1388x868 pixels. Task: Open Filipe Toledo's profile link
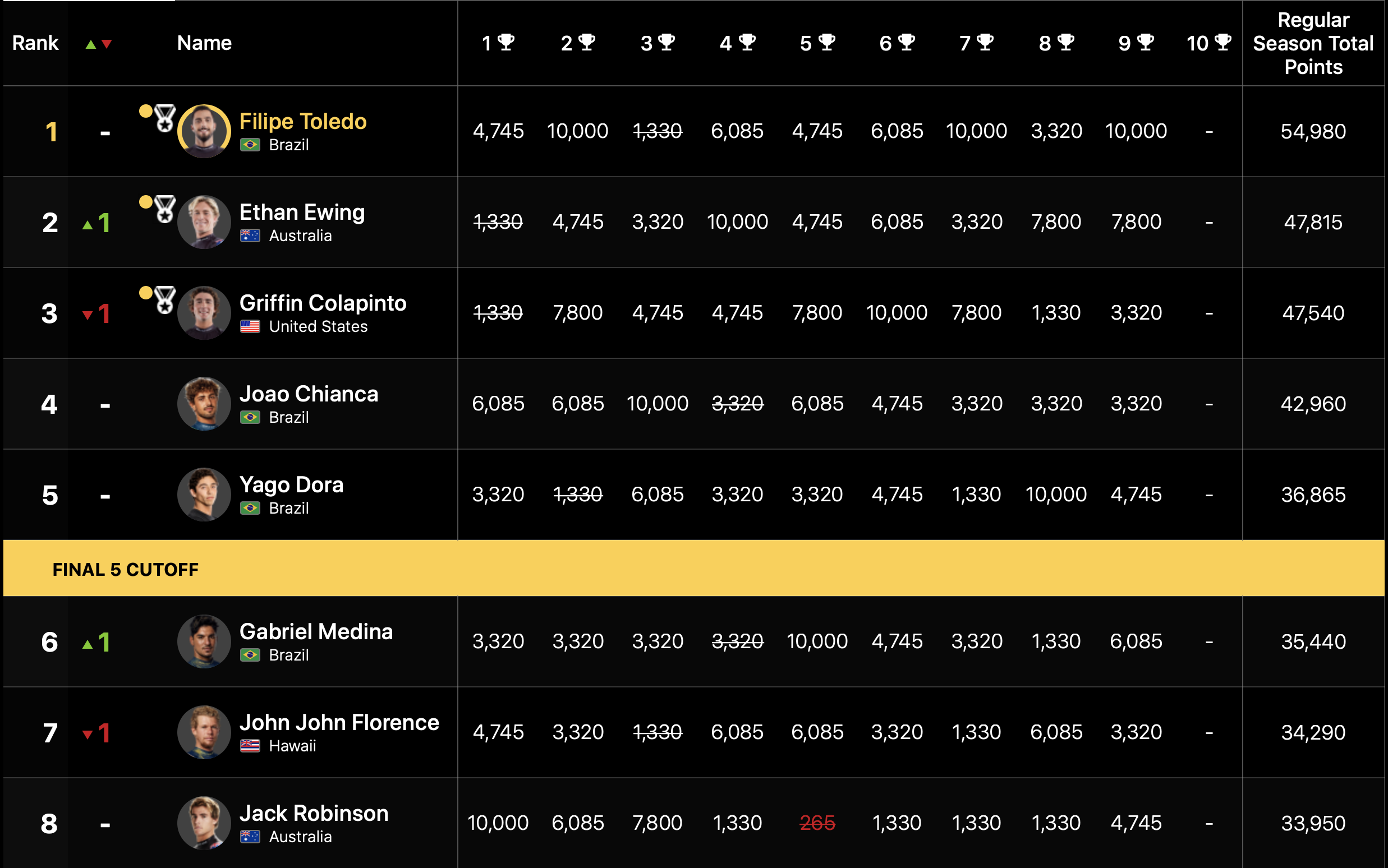pyautogui.click(x=302, y=122)
